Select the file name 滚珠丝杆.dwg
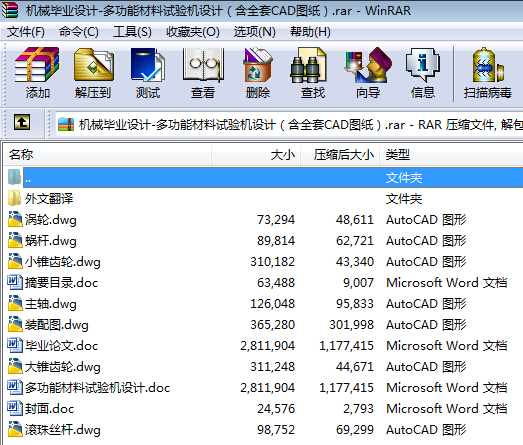The width and height of the screenshot is (523, 445). click(x=63, y=430)
